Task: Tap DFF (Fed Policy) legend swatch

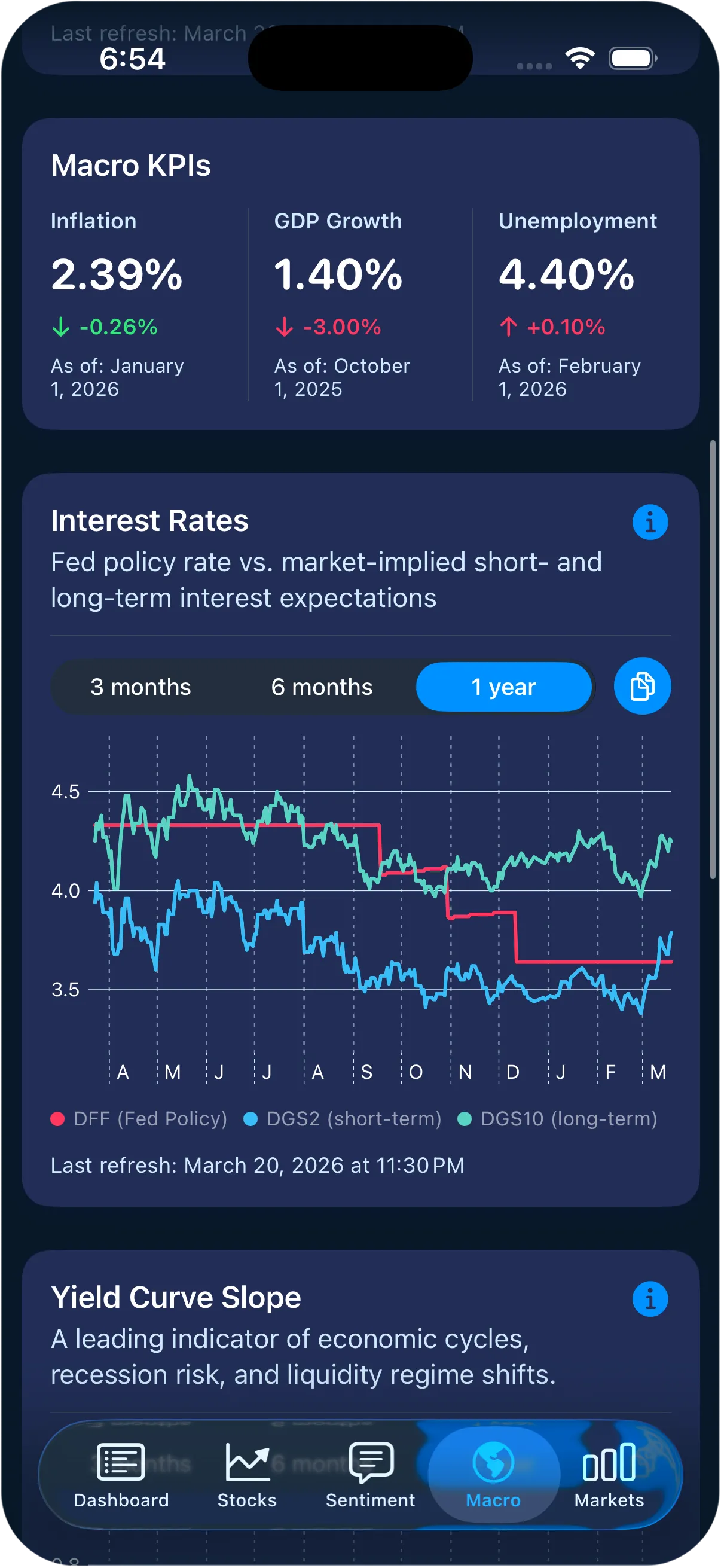Action: tap(58, 1119)
